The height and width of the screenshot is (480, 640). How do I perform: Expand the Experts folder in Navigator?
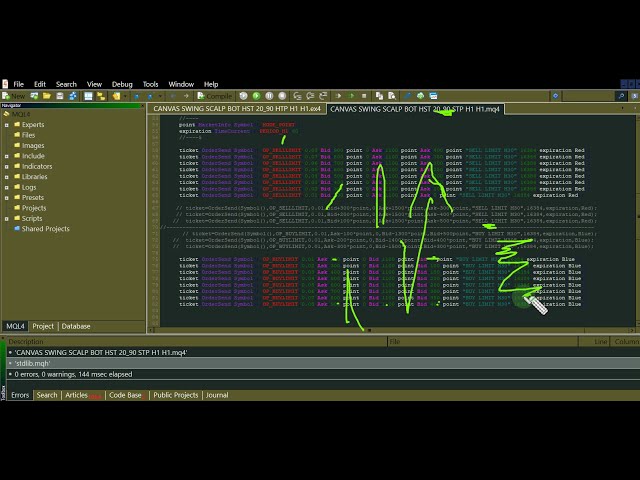[7, 125]
